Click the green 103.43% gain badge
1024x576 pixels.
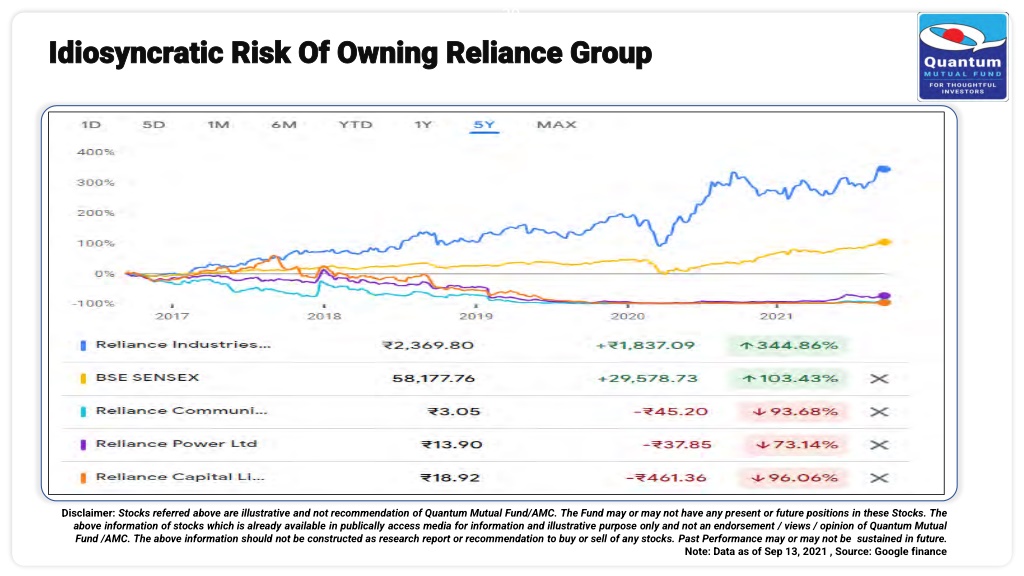pyautogui.click(x=789, y=379)
